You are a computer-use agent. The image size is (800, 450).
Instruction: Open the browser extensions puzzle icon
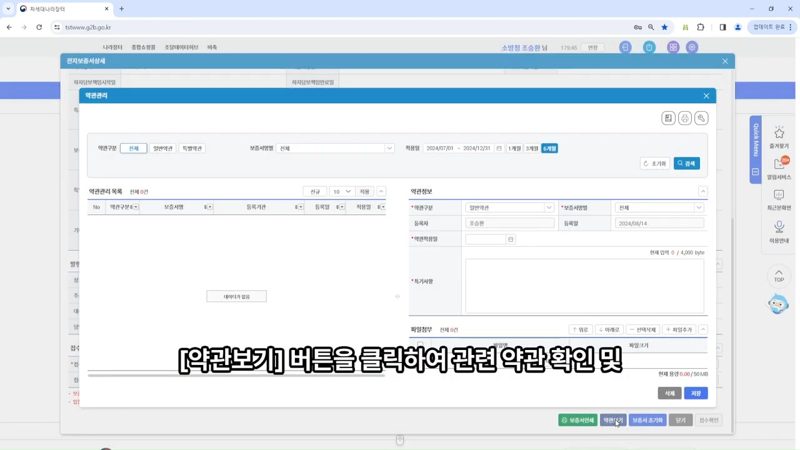[701, 27]
